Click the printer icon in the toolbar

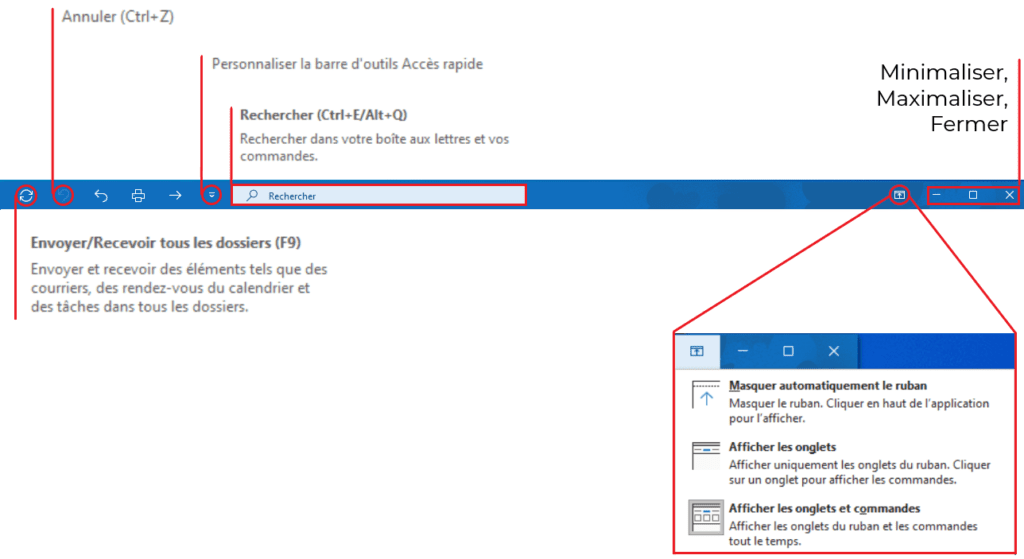tap(139, 196)
